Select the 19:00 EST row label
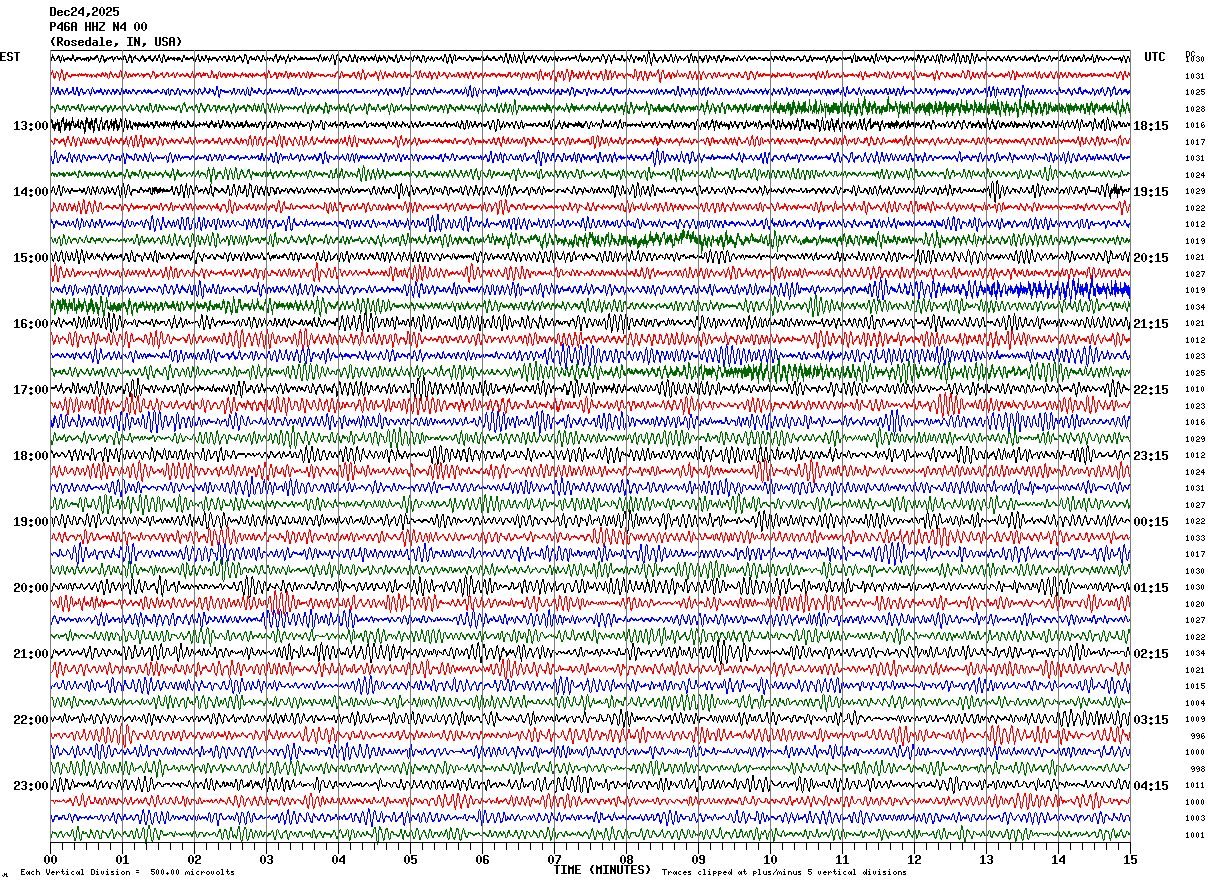Image resolution: width=1210 pixels, height=886 pixels. [31, 522]
